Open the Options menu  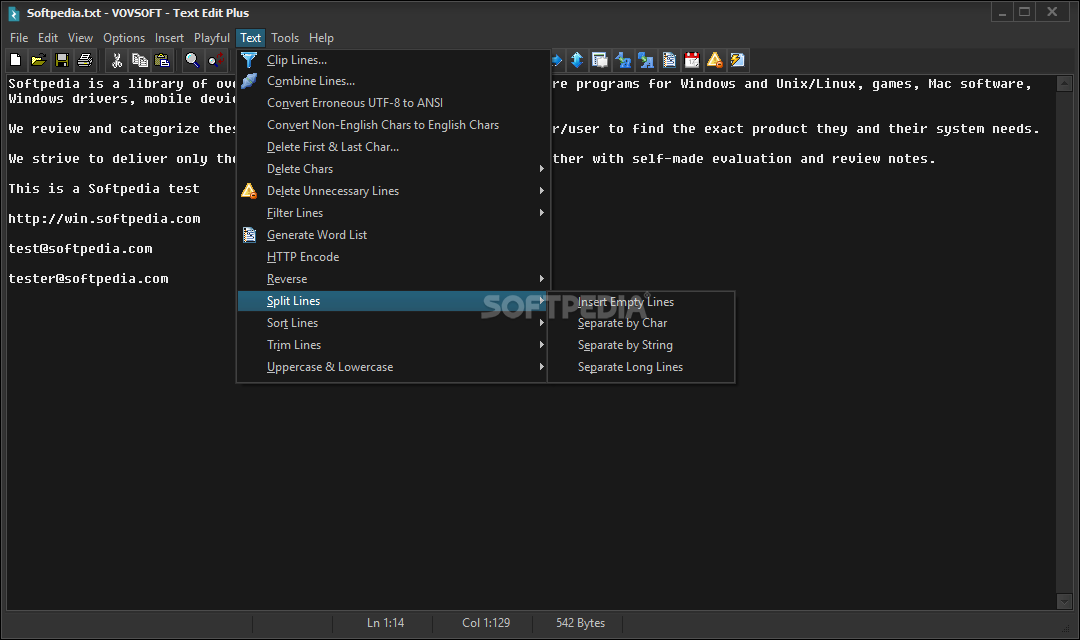pyautogui.click(x=124, y=38)
